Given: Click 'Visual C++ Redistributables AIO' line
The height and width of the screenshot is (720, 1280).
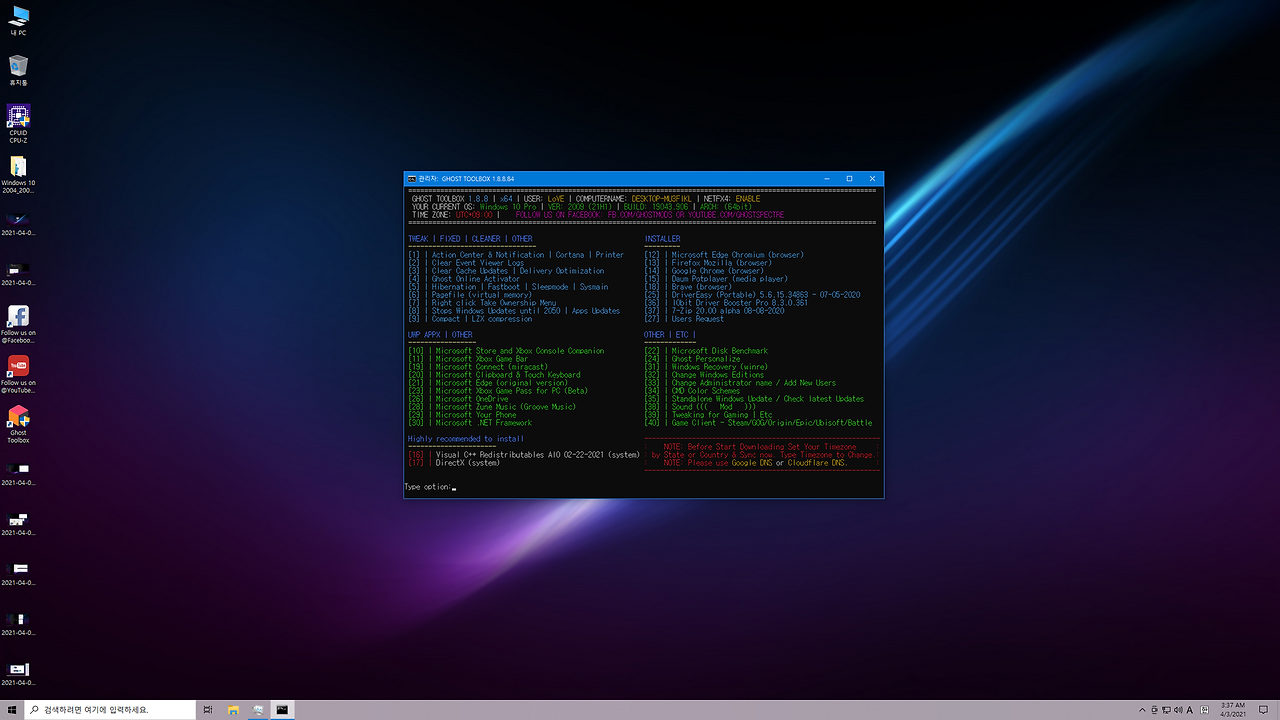Looking at the screenshot, I should 524,455.
